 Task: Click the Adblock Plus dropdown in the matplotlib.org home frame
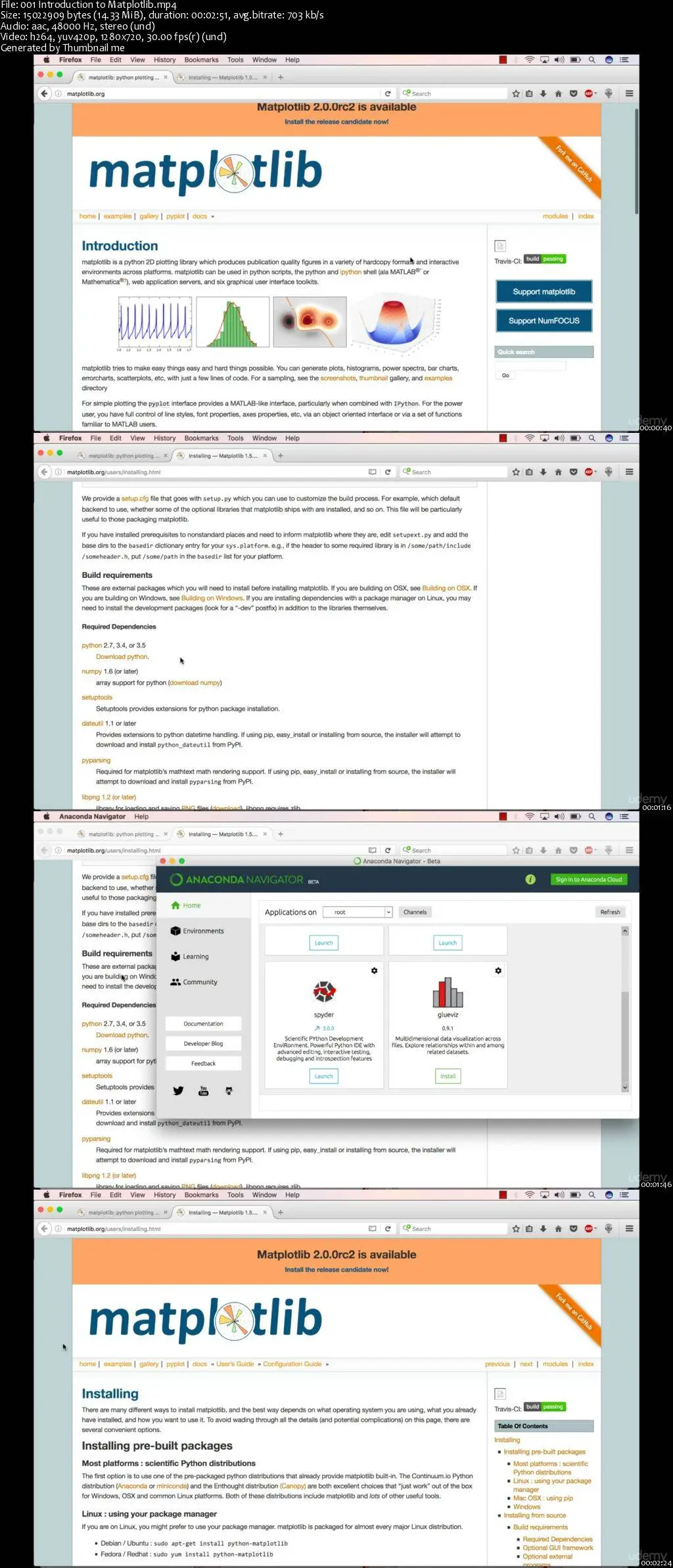[x=590, y=93]
